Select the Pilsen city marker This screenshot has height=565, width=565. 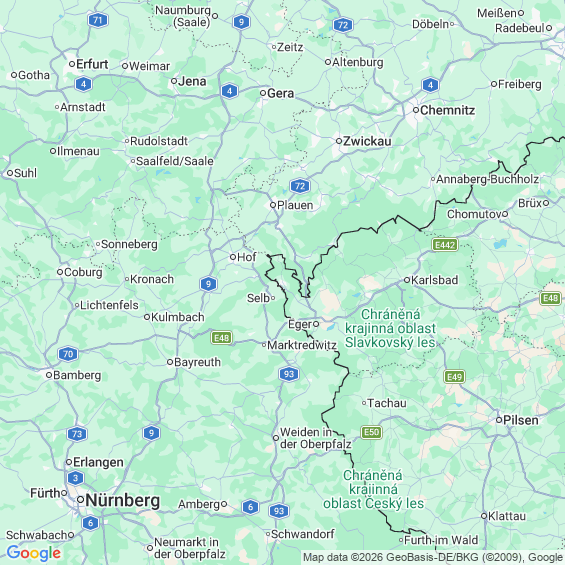(x=499, y=420)
